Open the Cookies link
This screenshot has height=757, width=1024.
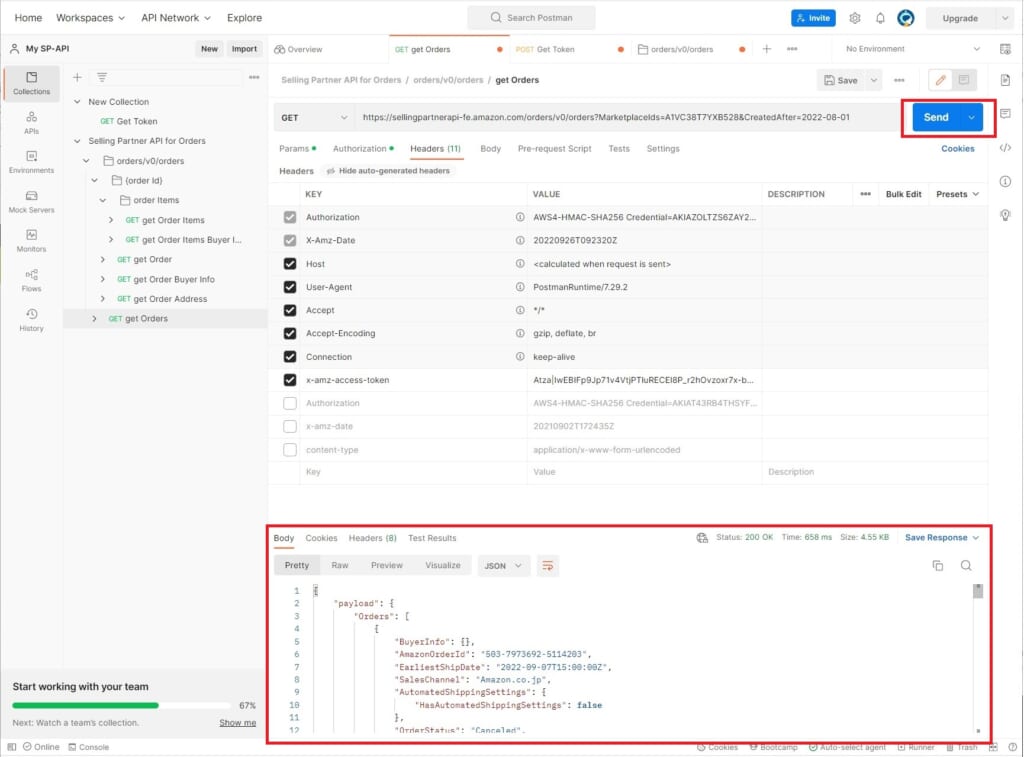[957, 149]
